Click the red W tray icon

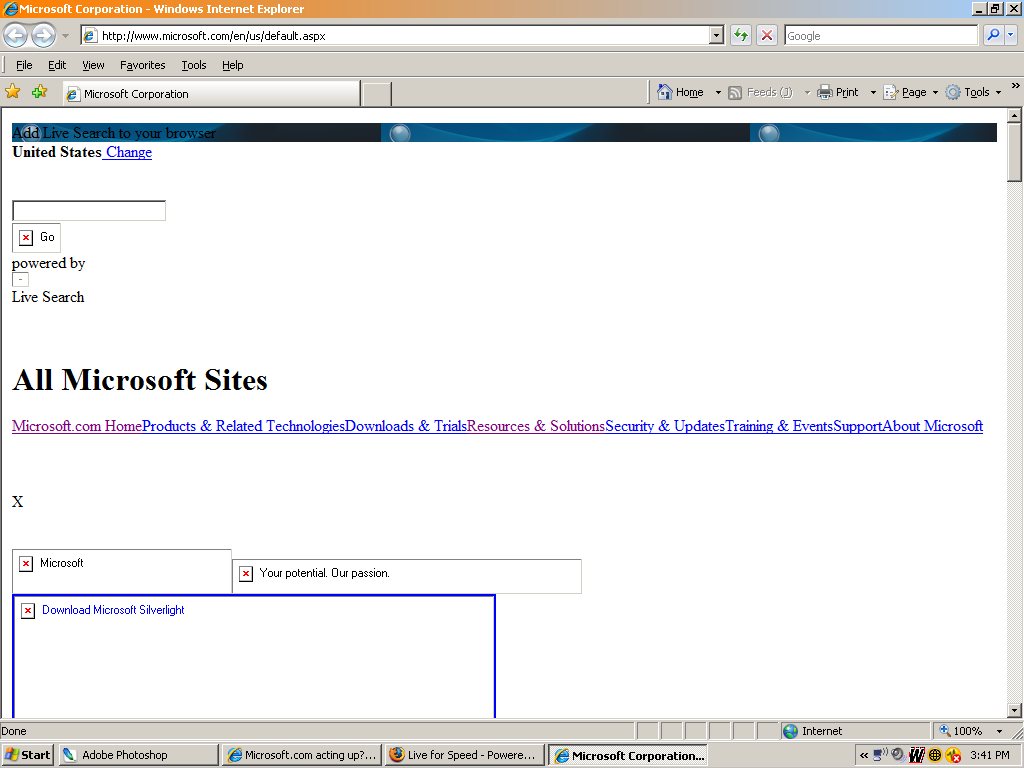pos(917,755)
